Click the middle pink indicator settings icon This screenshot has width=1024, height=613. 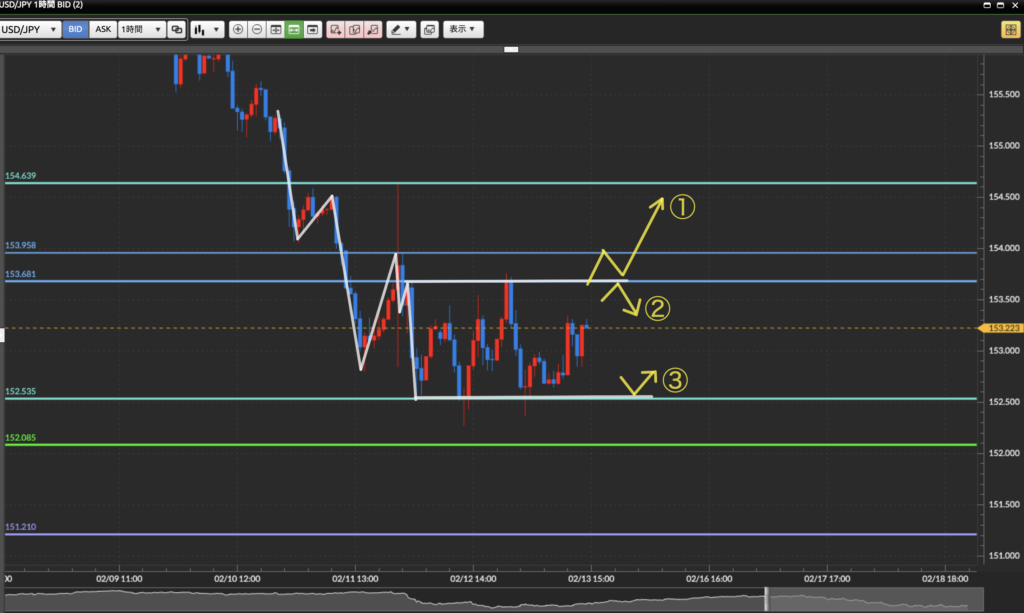pyautogui.click(x=354, y=30)
